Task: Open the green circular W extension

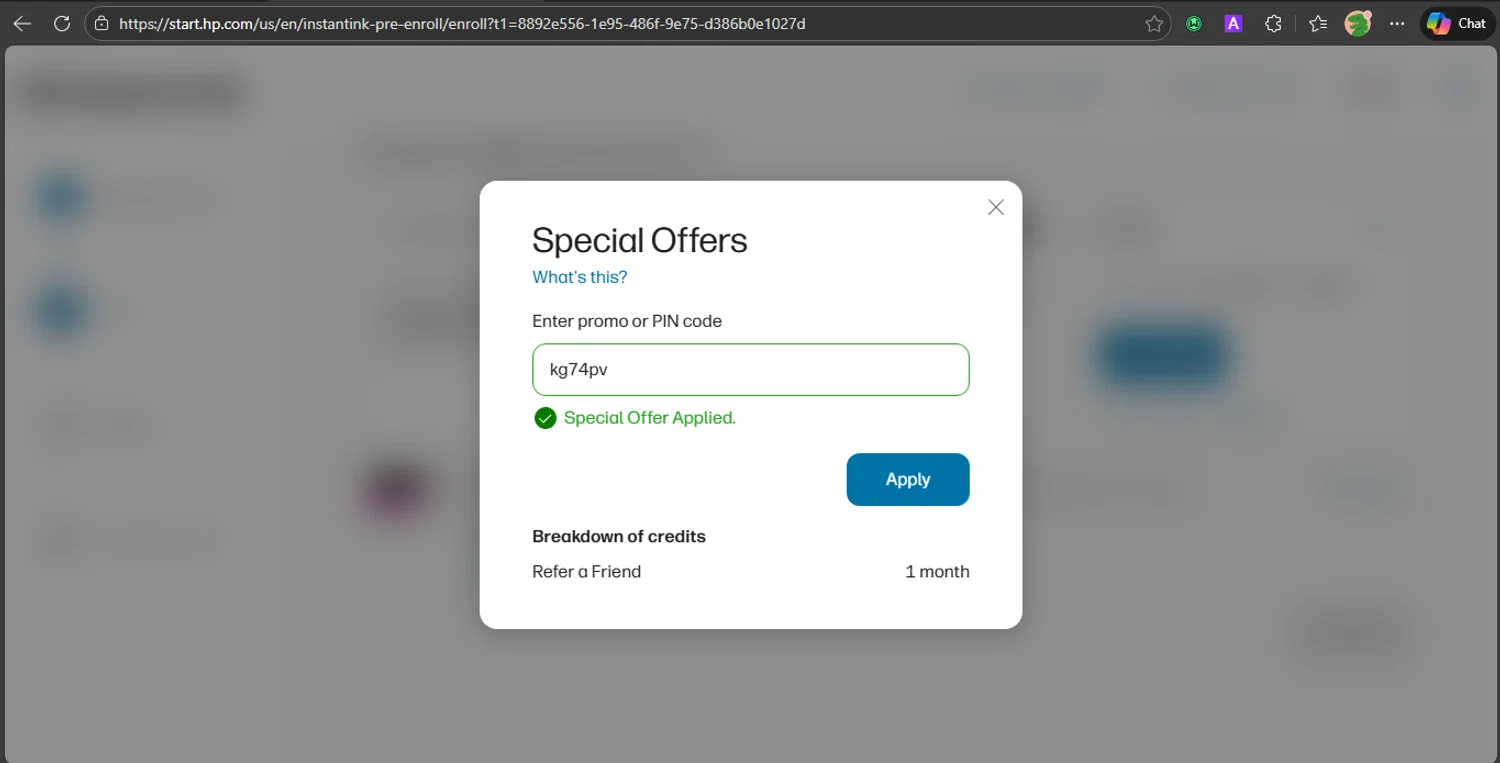Action: 1194,24
